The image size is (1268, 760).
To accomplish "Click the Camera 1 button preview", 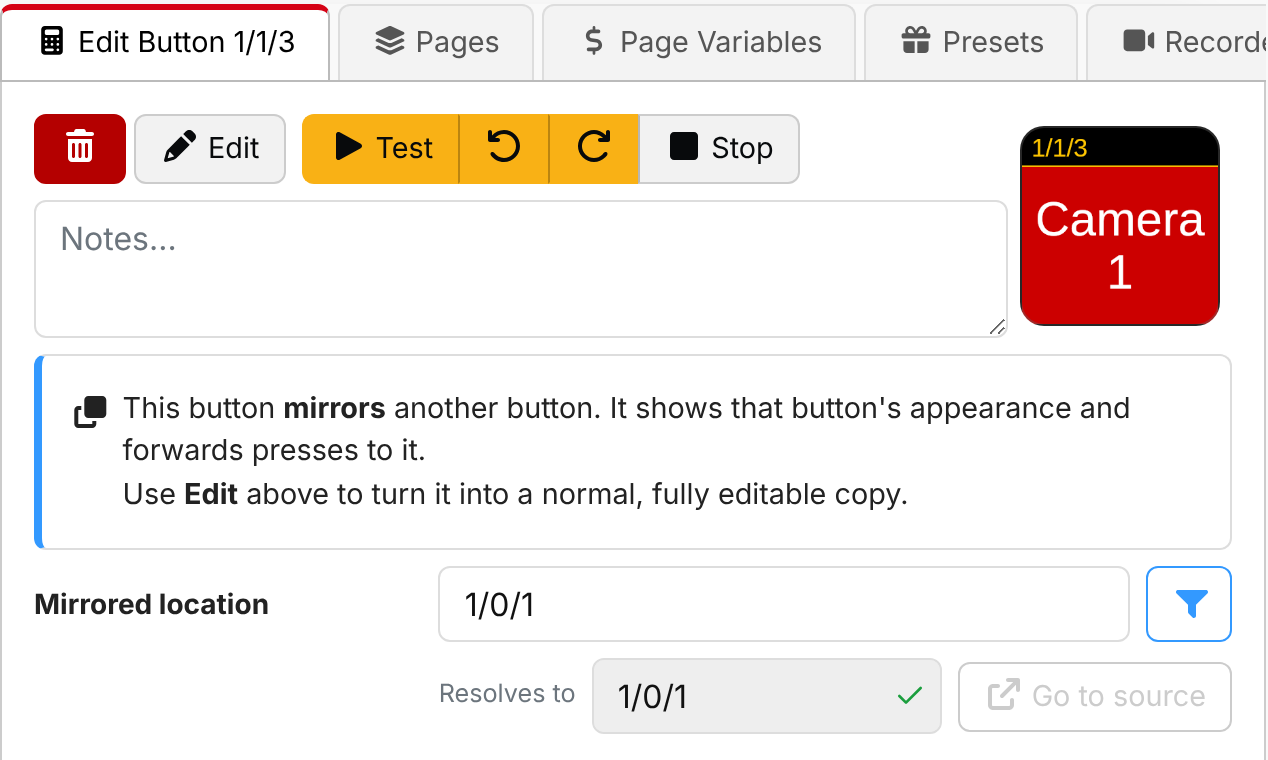I will [x=1120, y=226].
